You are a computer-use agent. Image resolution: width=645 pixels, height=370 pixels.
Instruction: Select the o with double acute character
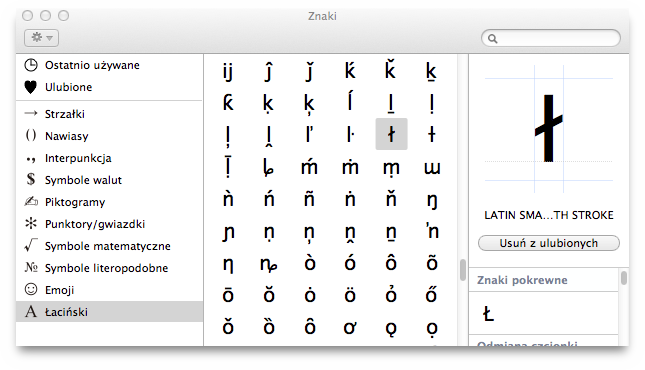(x=432, y=295)
